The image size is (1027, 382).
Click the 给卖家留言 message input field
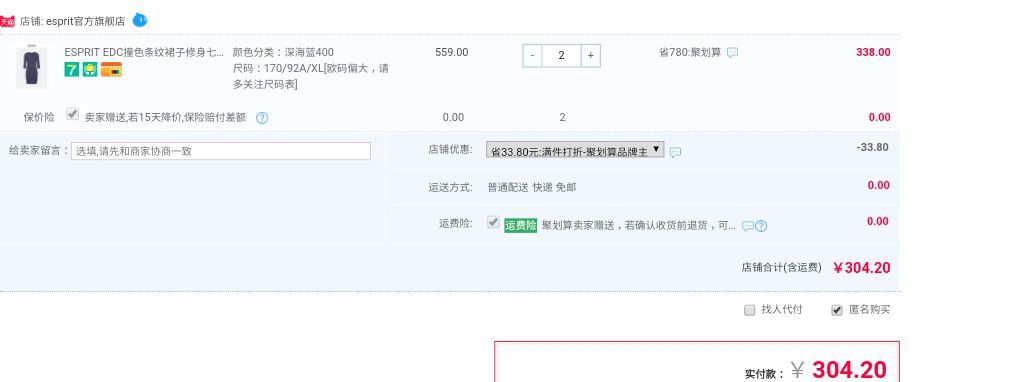point(221,151)
